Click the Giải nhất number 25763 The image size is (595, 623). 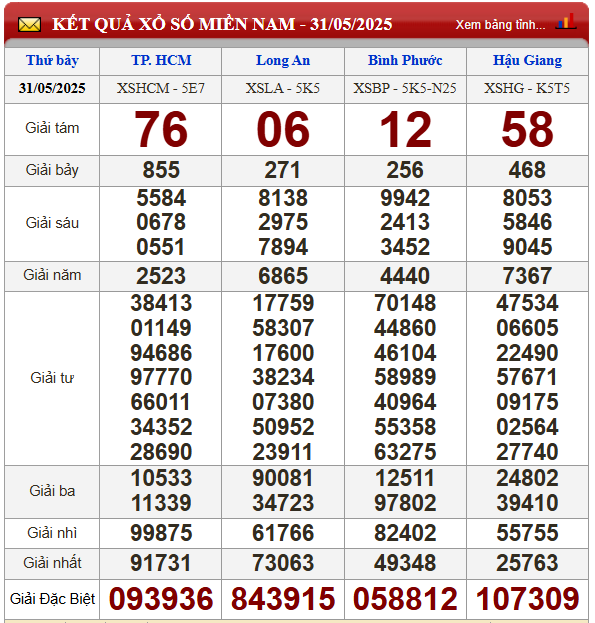click(x=527, y=563)
